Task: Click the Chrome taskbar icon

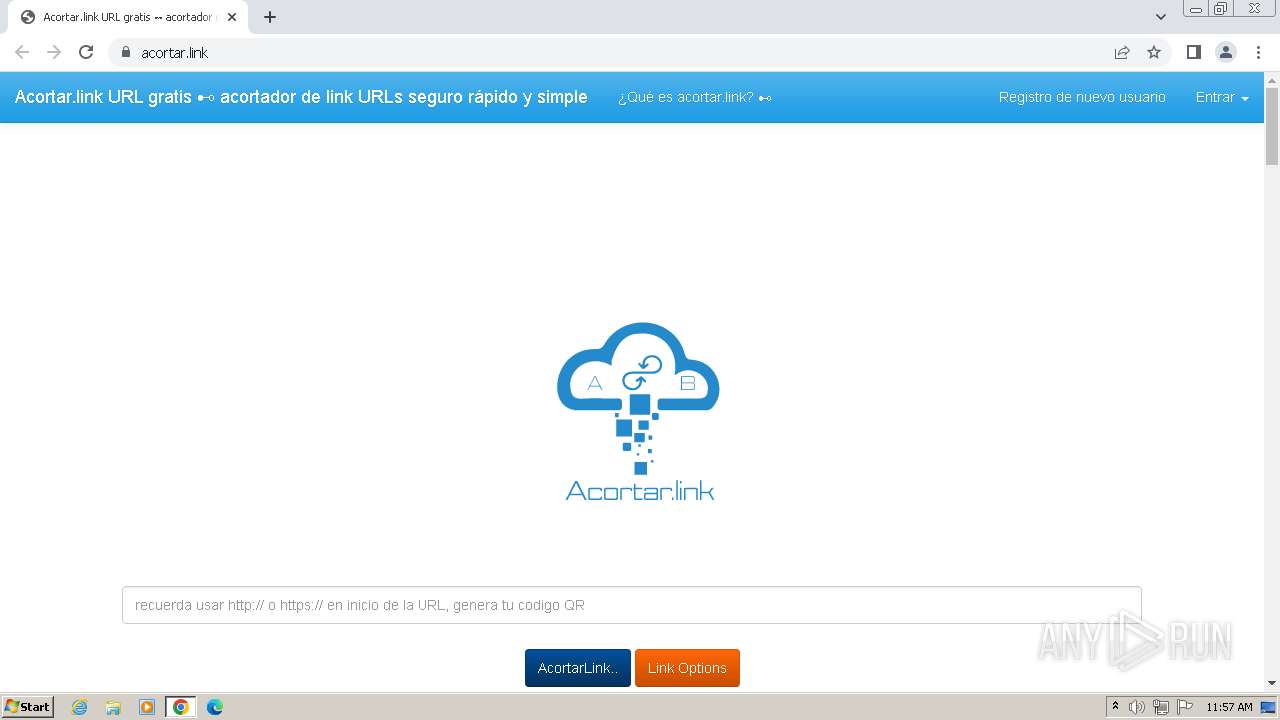Action: point(181,707)
